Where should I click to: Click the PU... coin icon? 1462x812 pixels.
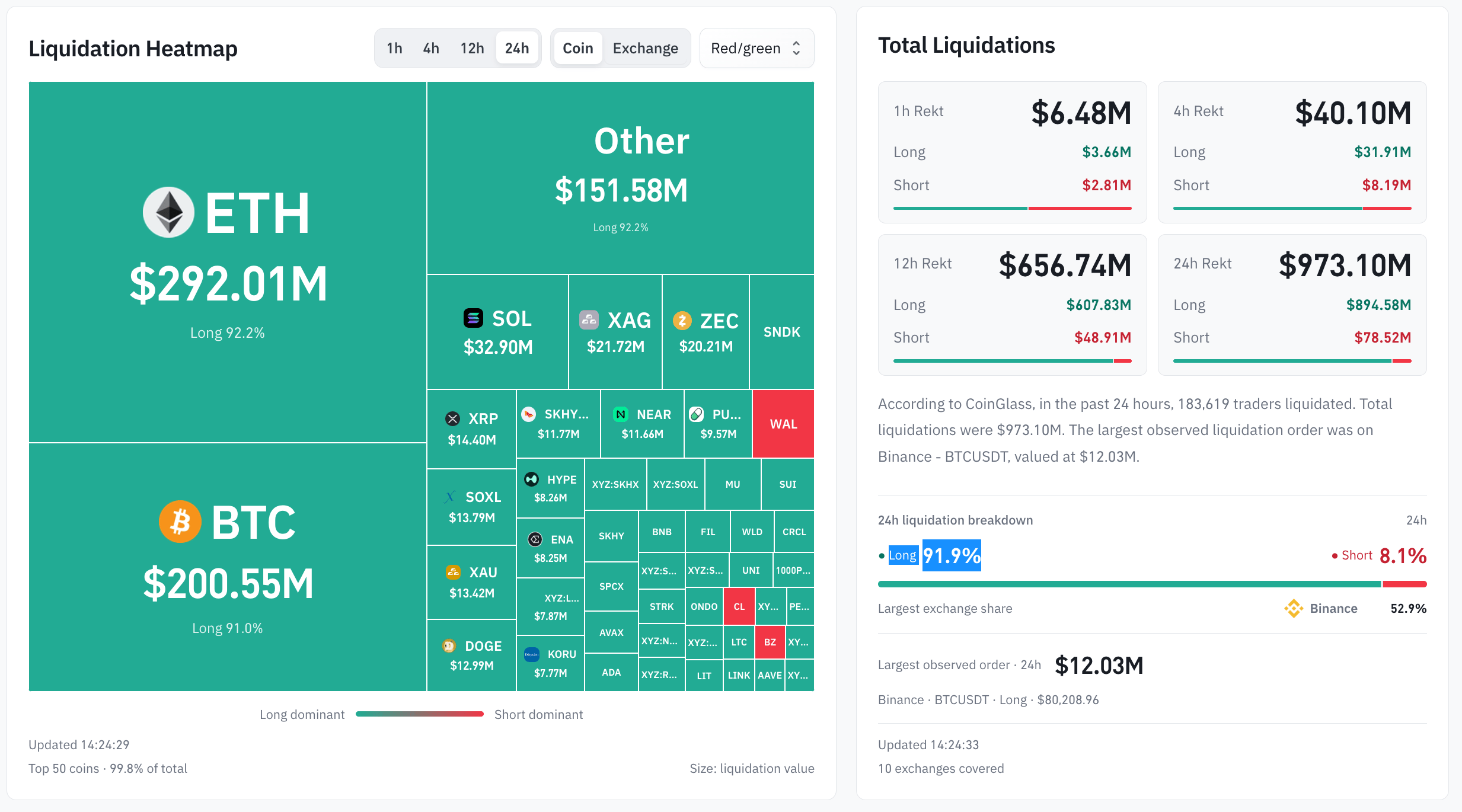[697, 414]
